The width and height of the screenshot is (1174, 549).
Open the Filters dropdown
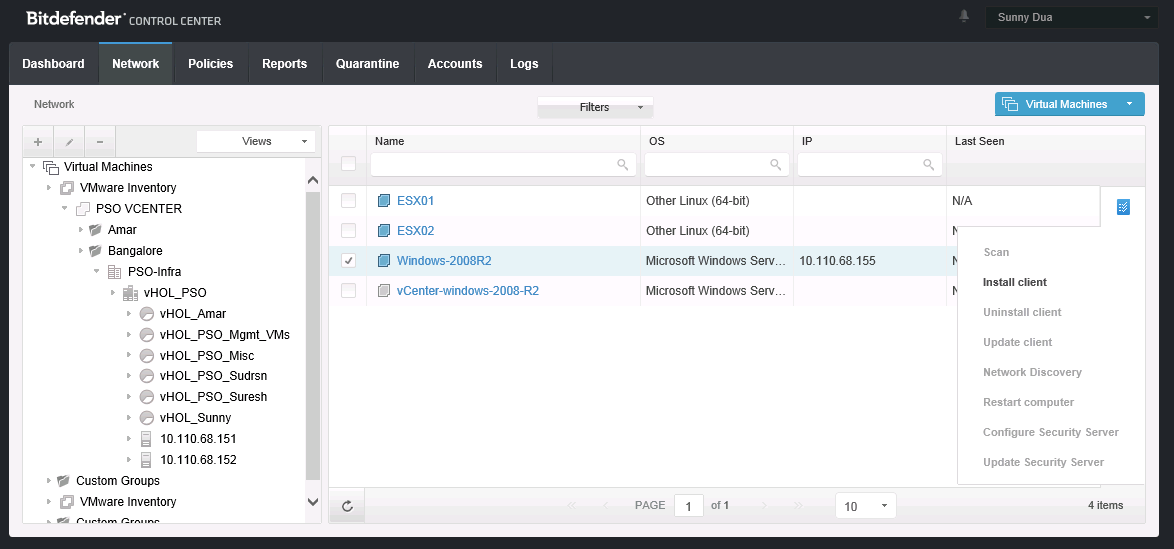tap(595, 107)
